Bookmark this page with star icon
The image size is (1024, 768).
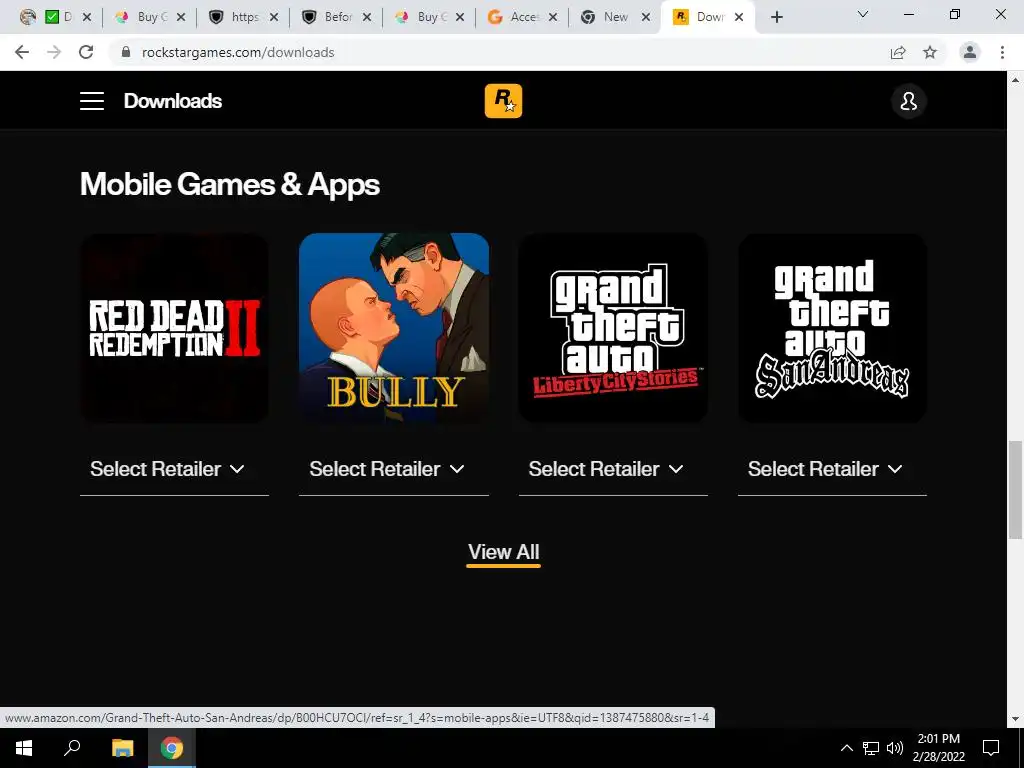tap(930, 52)
